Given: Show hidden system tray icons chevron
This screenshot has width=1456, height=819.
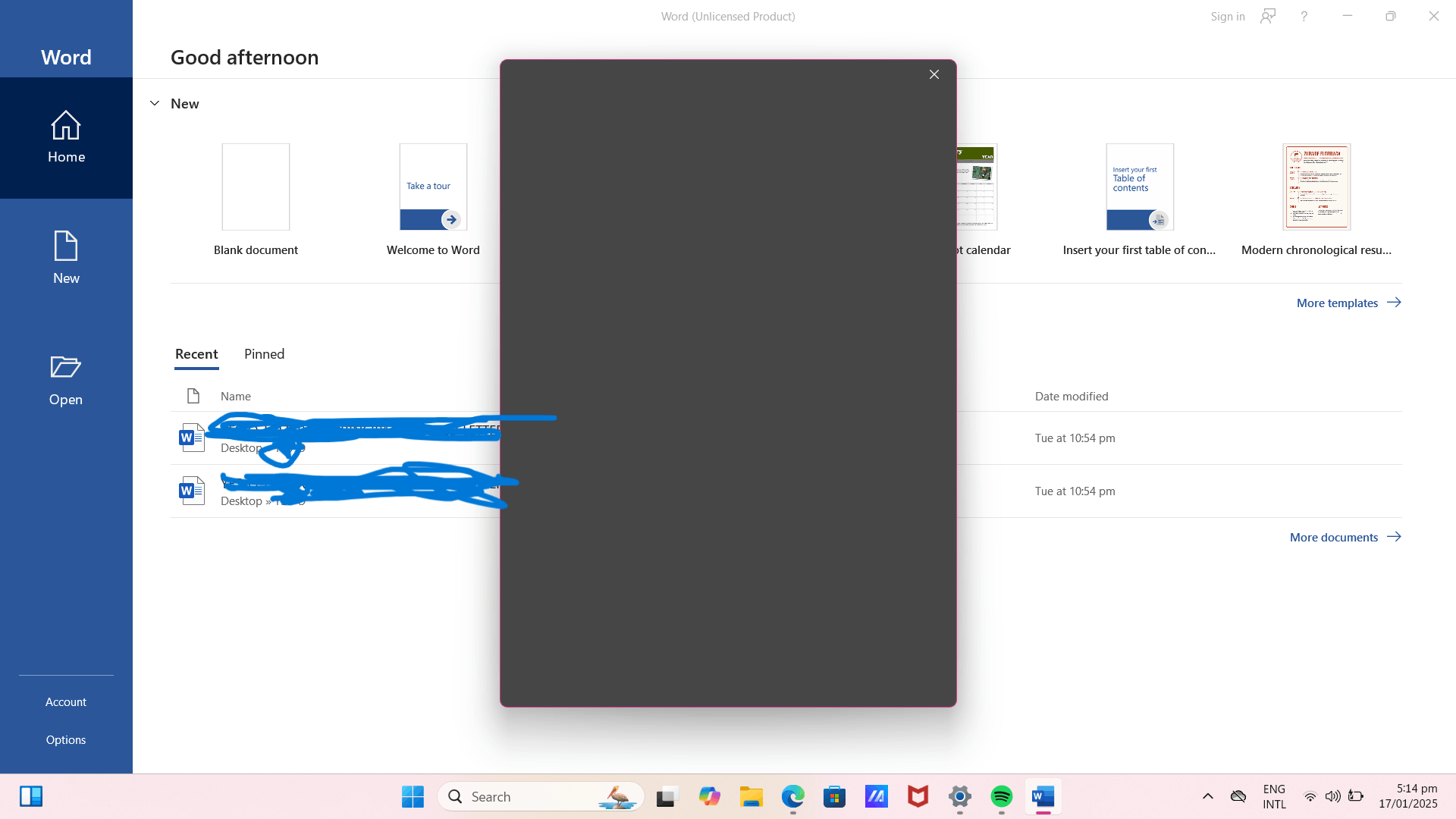Looking at the screenshot, I should point(1208,796).
